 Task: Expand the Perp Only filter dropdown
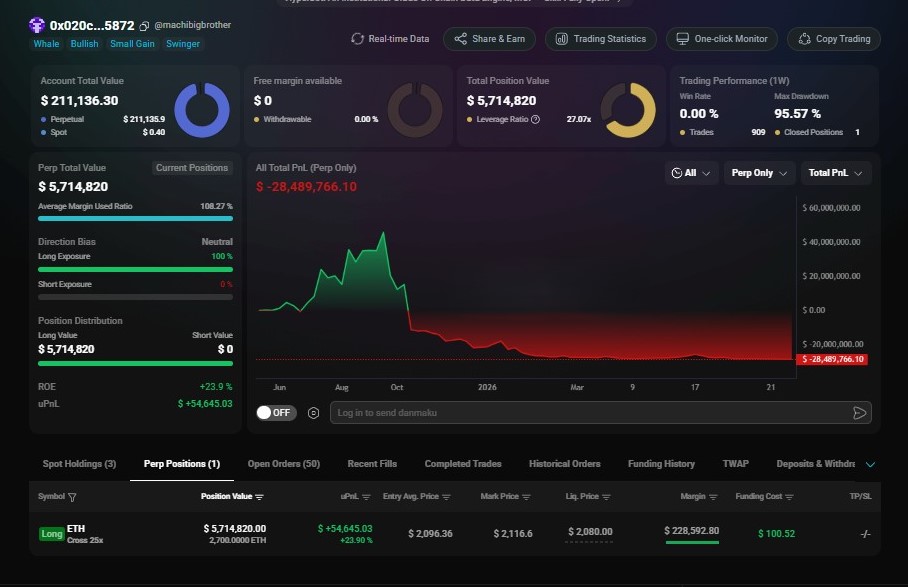point(759,172)
